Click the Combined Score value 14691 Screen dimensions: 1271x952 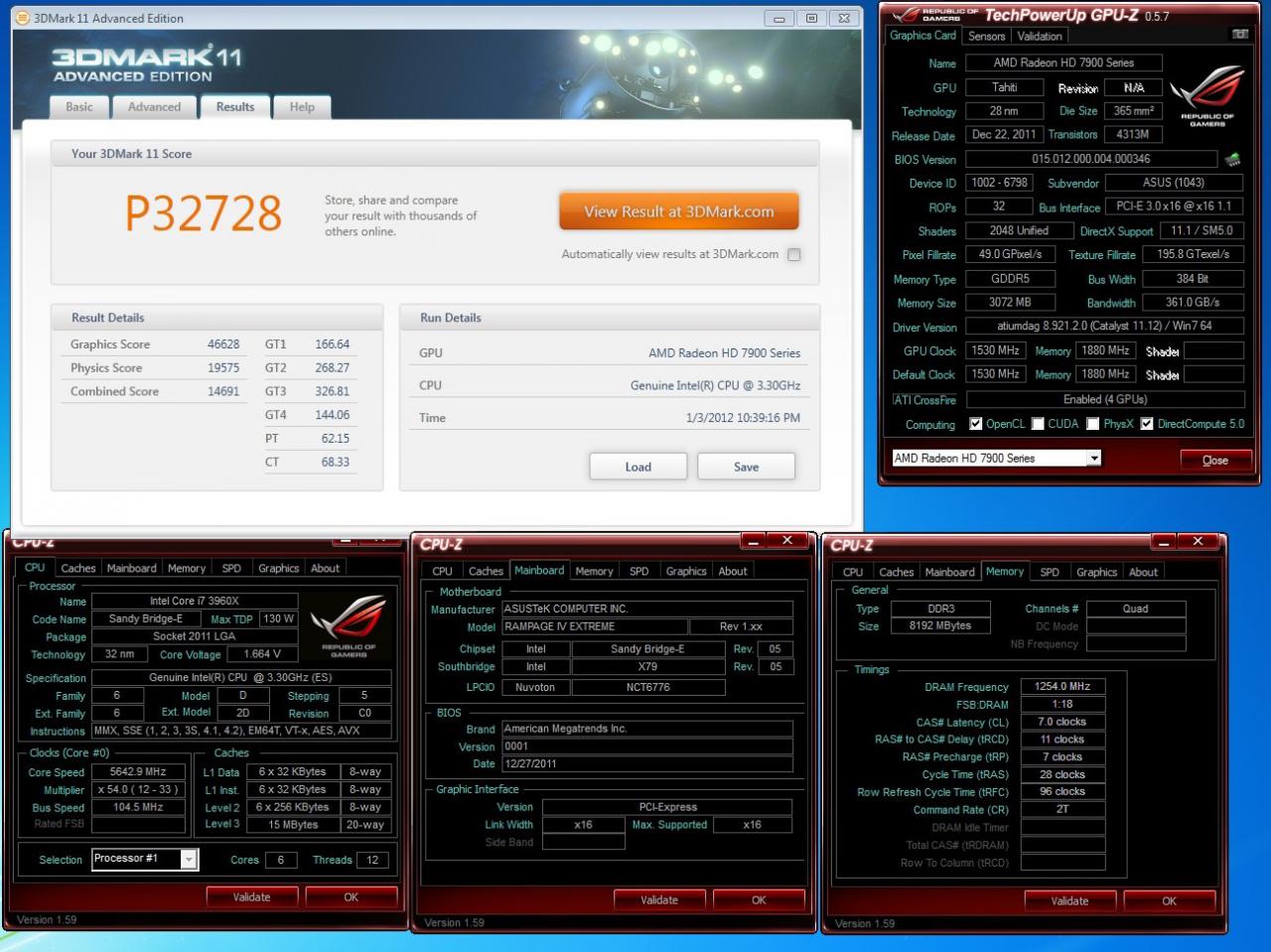(223, 391)
